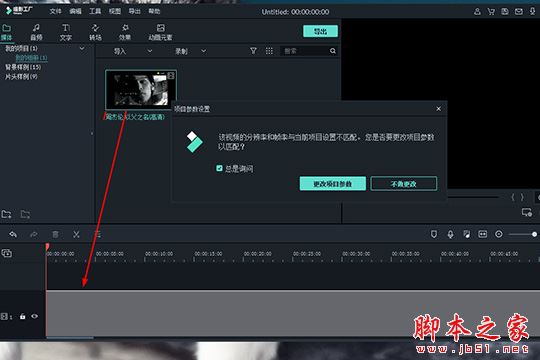Click the magnifier search icon

coord(333,51)
